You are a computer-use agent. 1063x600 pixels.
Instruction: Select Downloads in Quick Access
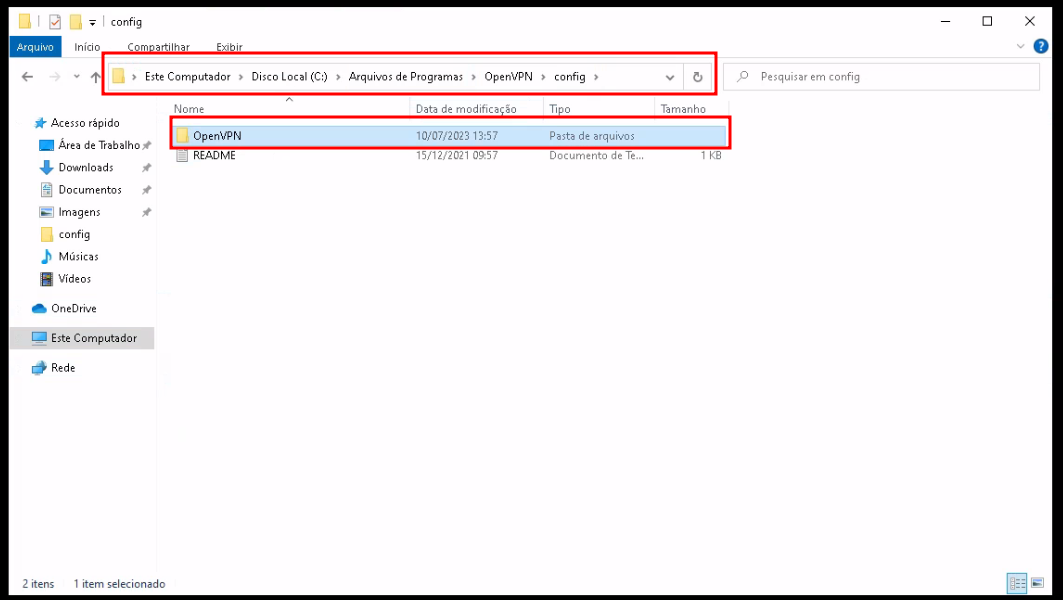click(x=85, y=168)
